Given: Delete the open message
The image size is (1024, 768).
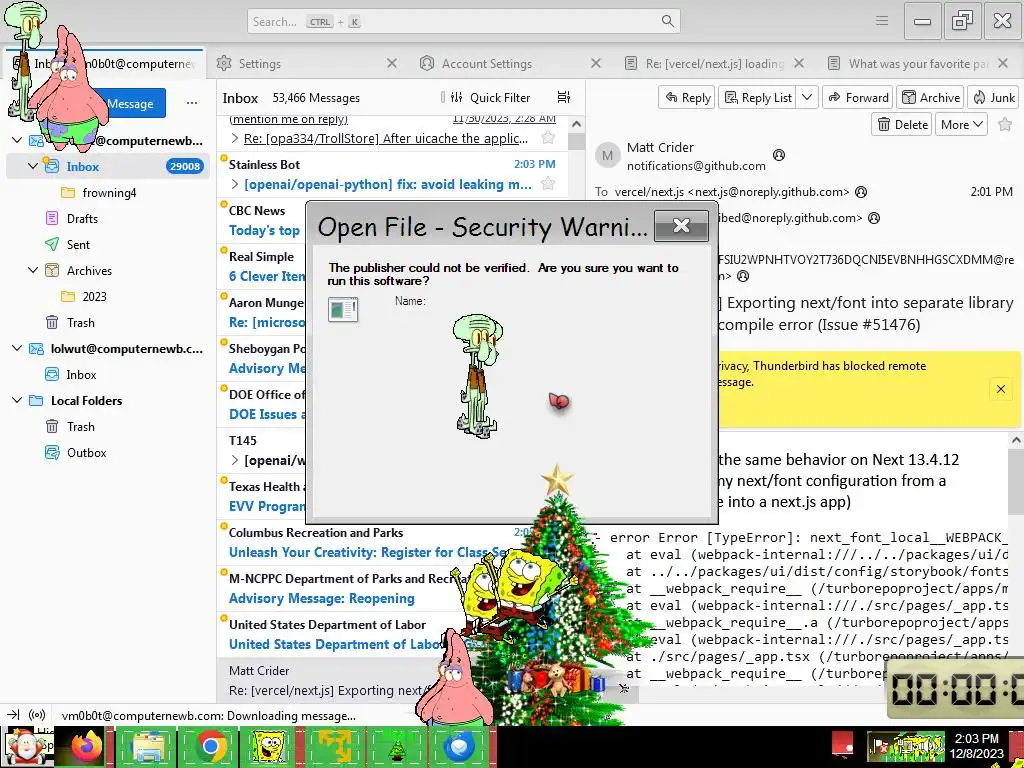Looking at the screenshot, I should click(903, 124).
